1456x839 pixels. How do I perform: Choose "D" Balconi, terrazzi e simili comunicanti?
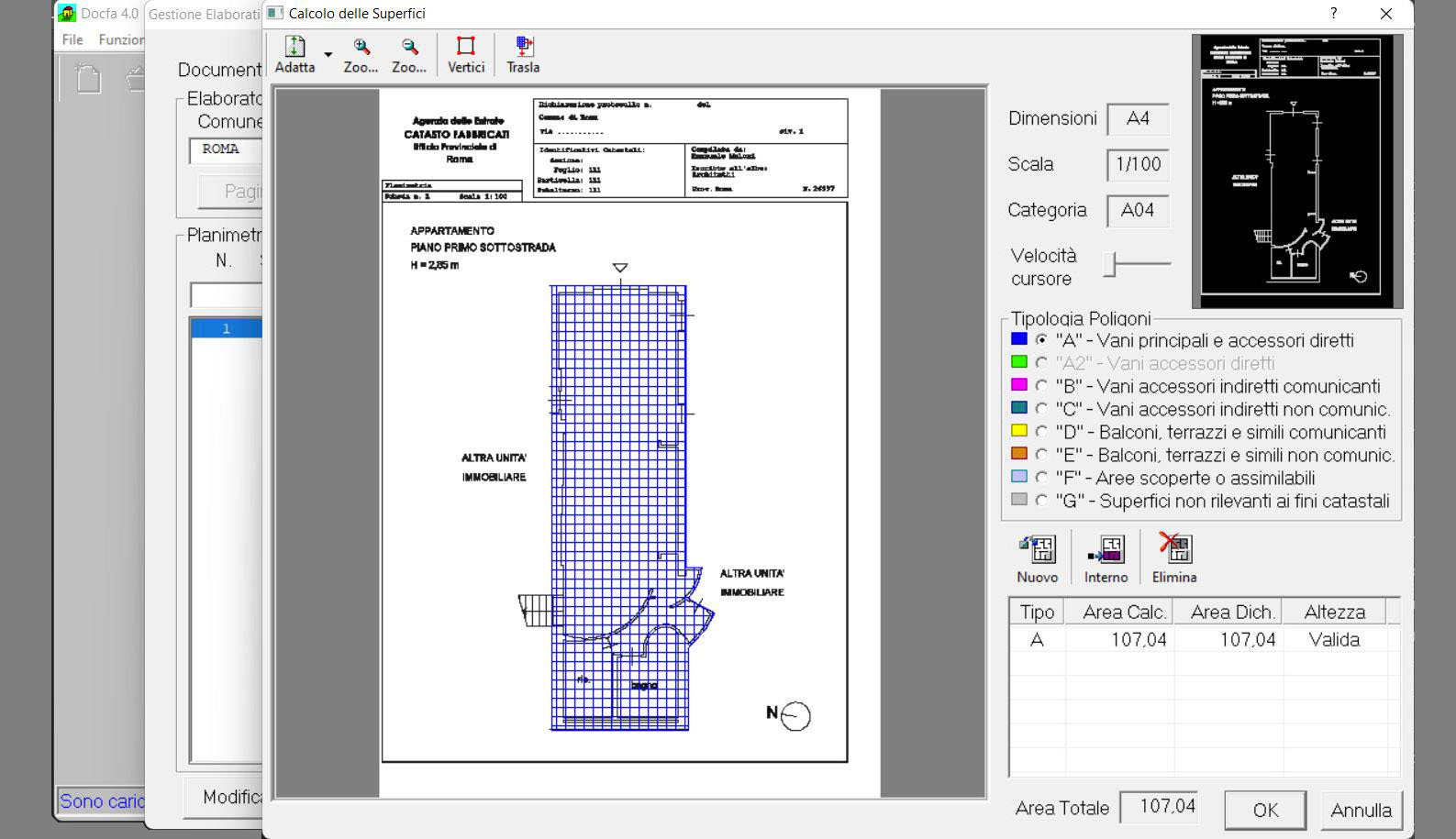[1041, 432]
